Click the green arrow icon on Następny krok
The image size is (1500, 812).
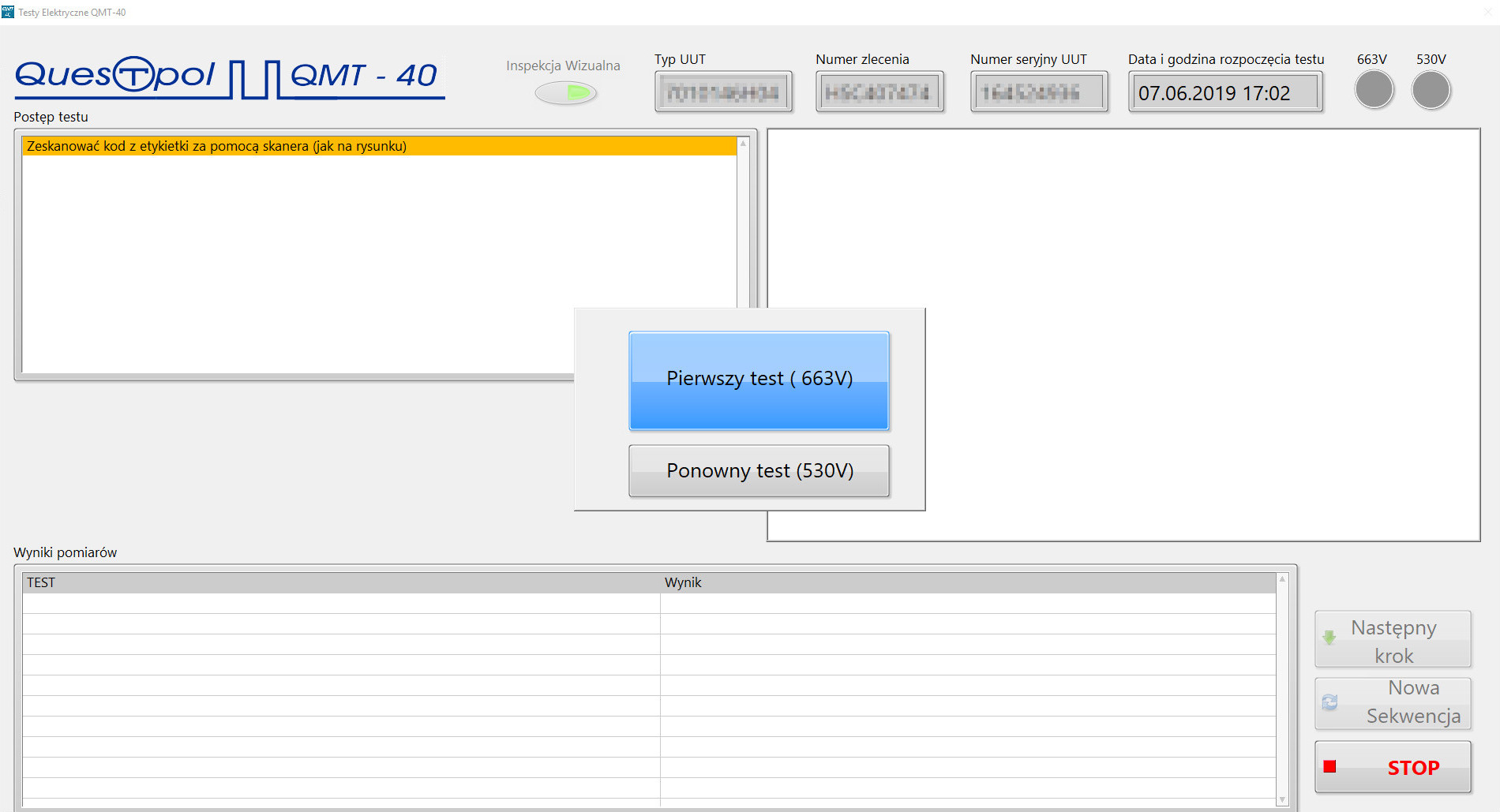click(x=1329, y=638)
